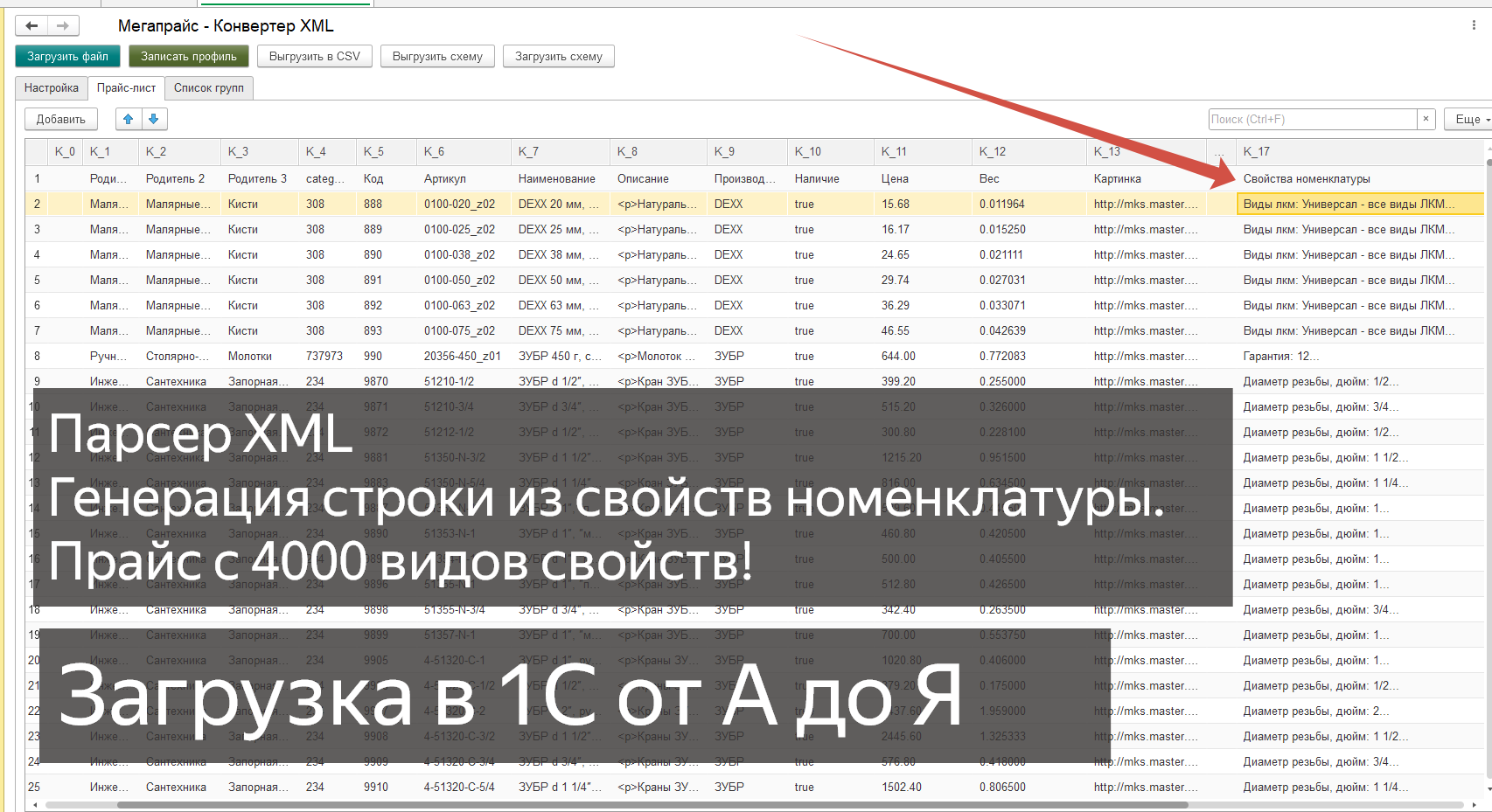Select the code cell 892

pyautogui.click(x=388, y=305)
